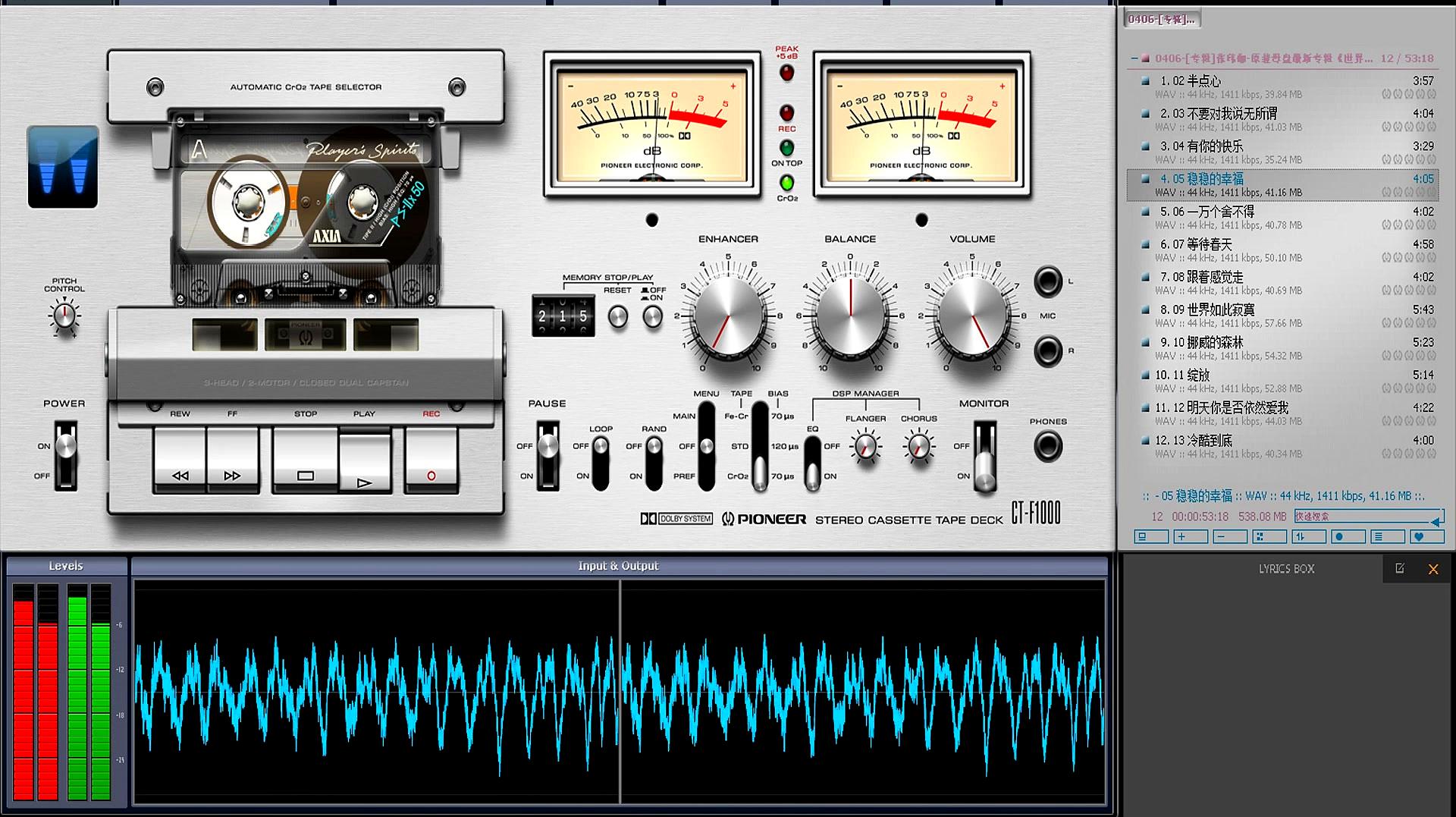The width and height of the screenshot is (1456, 817).
Task: Click the MIC R input jack
Action: [x=1048, y=351]
